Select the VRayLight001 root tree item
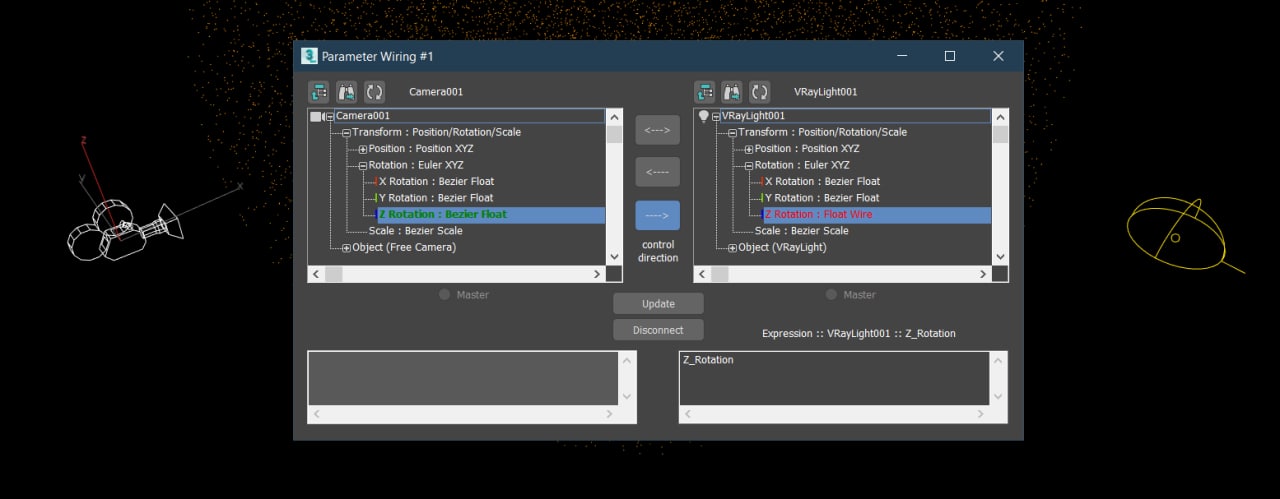The width and height of the screenshot is (1280, 499). (856, 116)
